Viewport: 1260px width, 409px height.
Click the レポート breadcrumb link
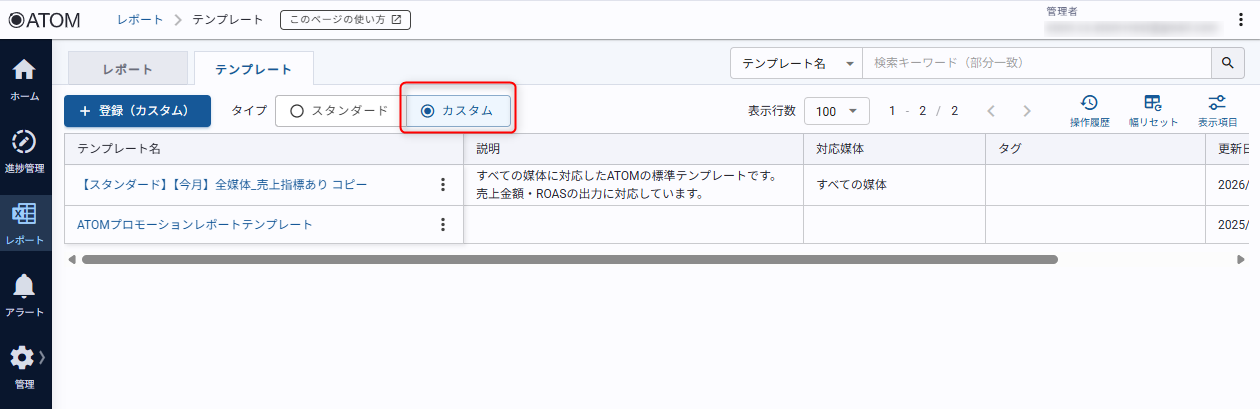click(x=138, y=19)
